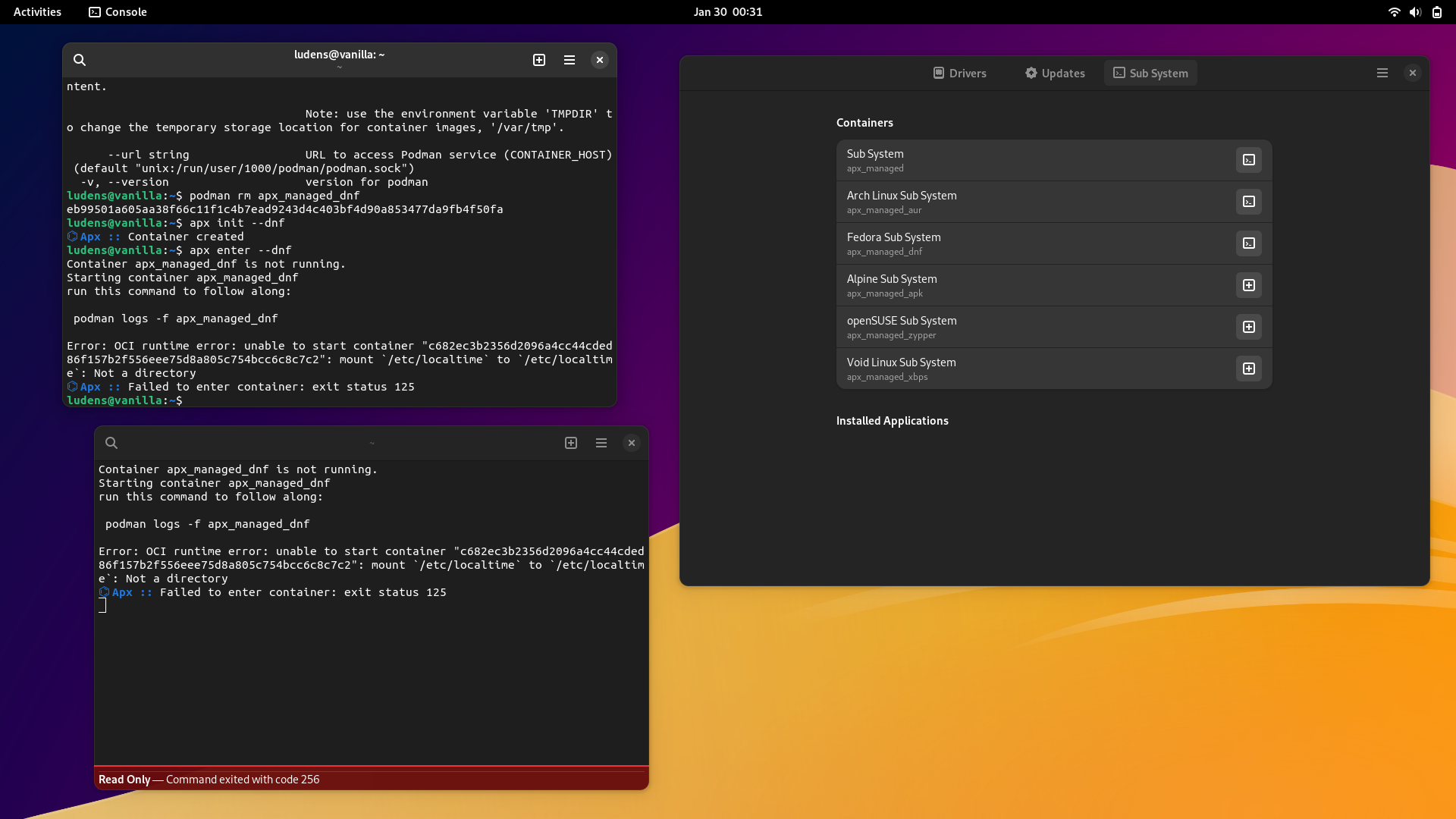This screenshot has height=819, width=1456.
Task: Click the Console item in the top bar
Action: click(x=117, y=12)
